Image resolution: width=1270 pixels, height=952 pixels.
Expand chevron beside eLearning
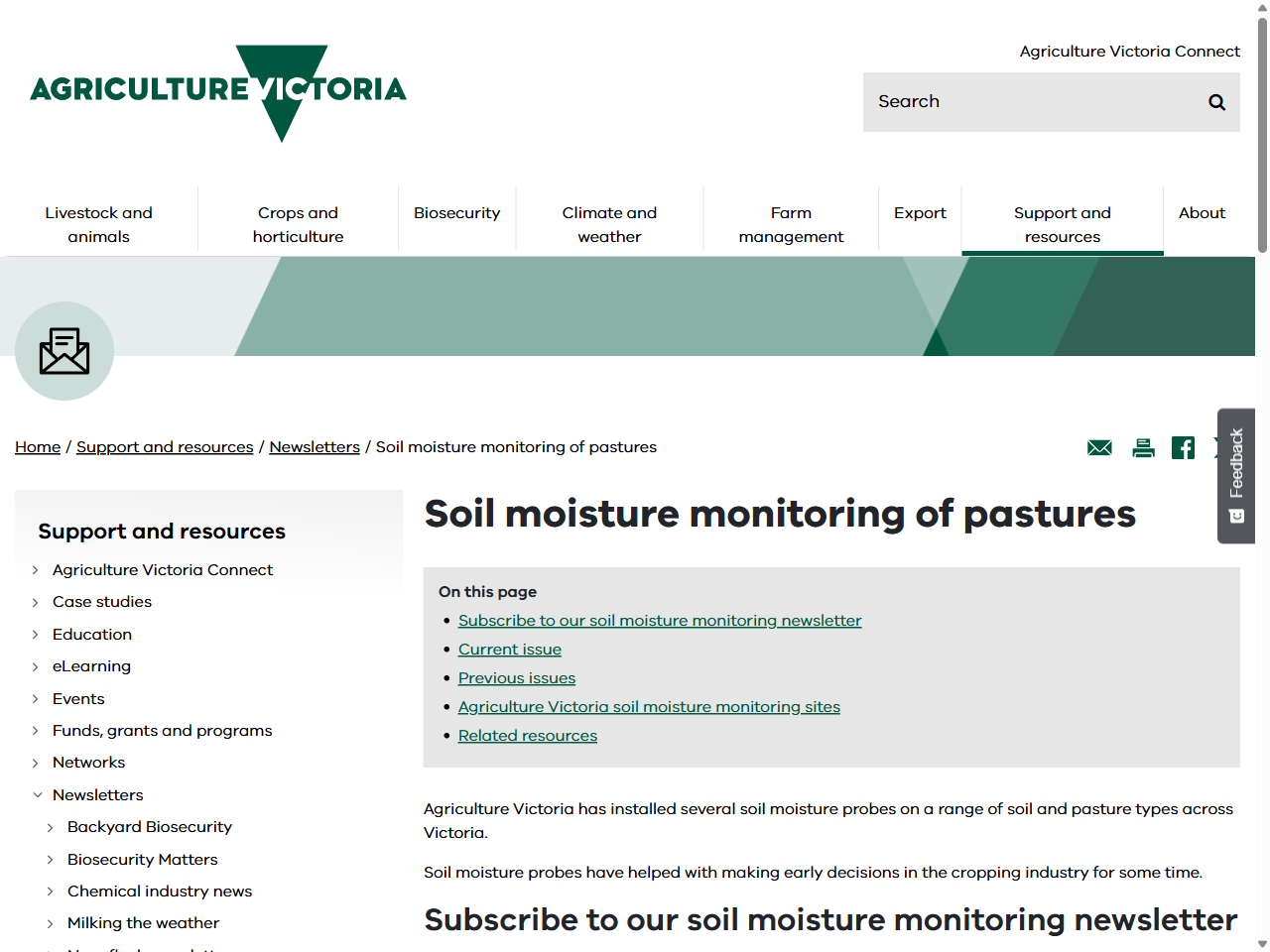point(36,666)
